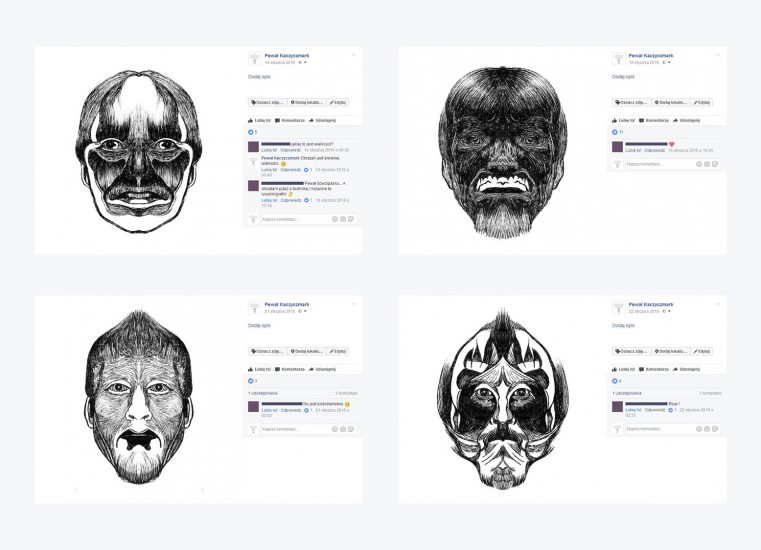The image size is (761, 550).
Task: Open 'Pewał Kaczycznark' profile link on 21 stycznia post
Action: pos(287,304)
